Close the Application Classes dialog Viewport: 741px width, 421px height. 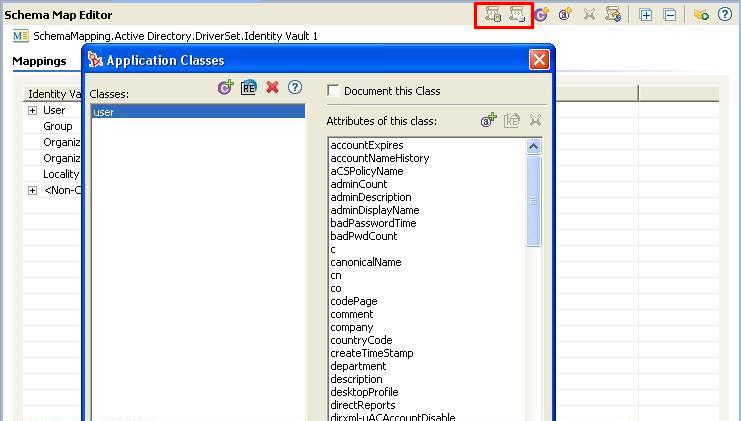(539, 60)
